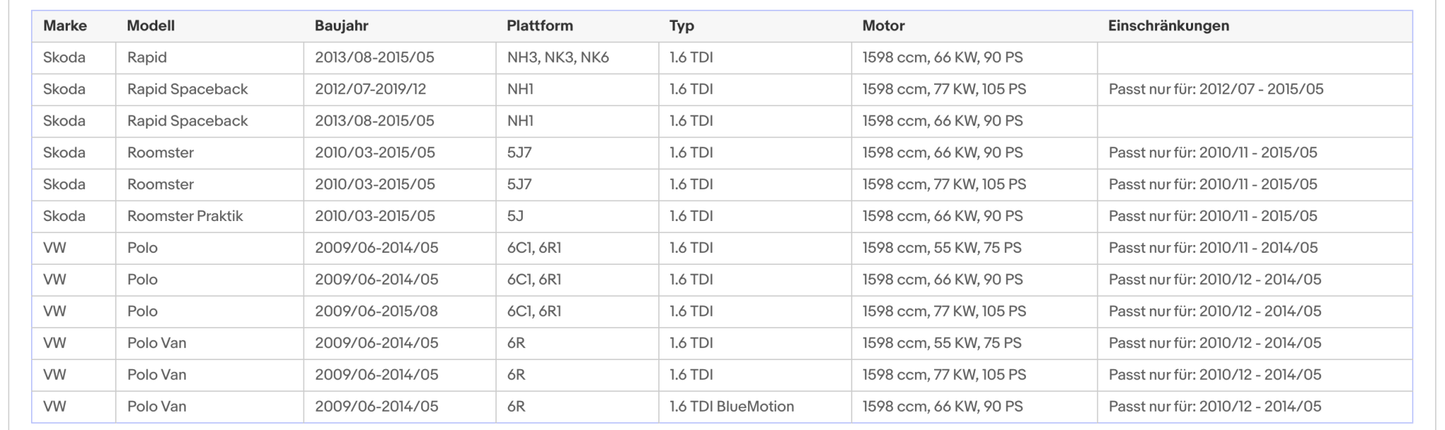Image resolution: width=1445 pixels, height=430 pixels.
Task: Select the 'NH3, NK3, NK6' platform cell
Action: tap(557, 58)
